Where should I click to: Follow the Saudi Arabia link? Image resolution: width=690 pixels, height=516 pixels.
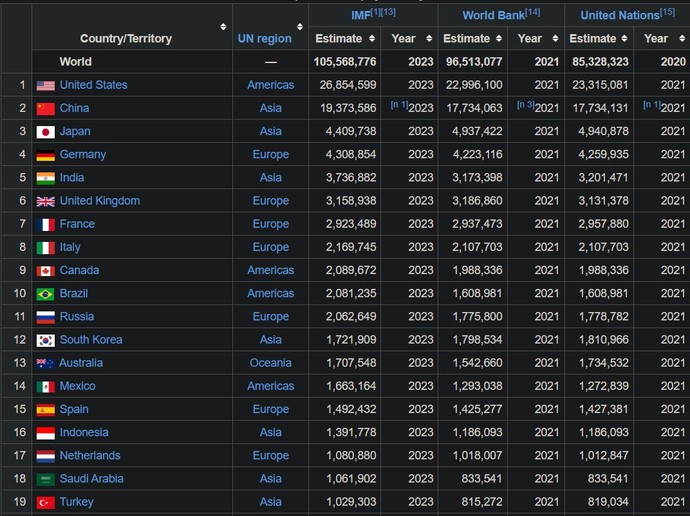[x=92, y=479]
